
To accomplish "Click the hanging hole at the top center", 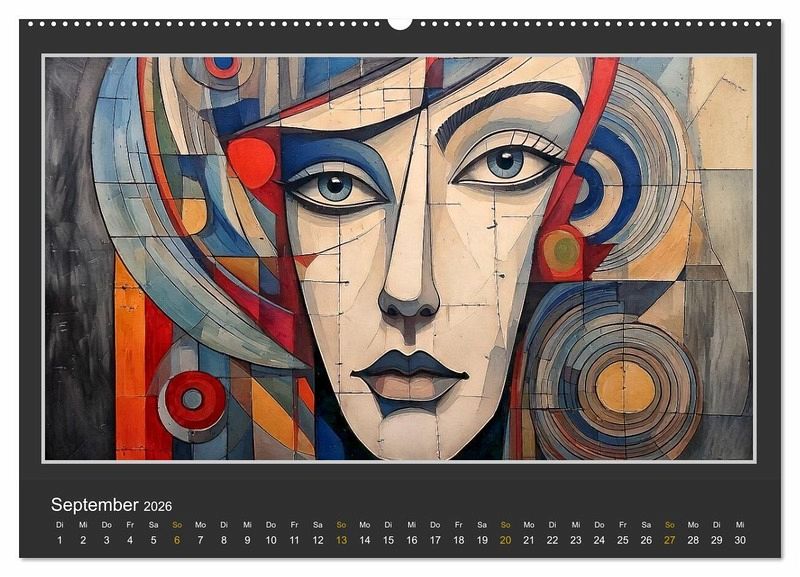I will pyautogui.click(x=400, y=22).
